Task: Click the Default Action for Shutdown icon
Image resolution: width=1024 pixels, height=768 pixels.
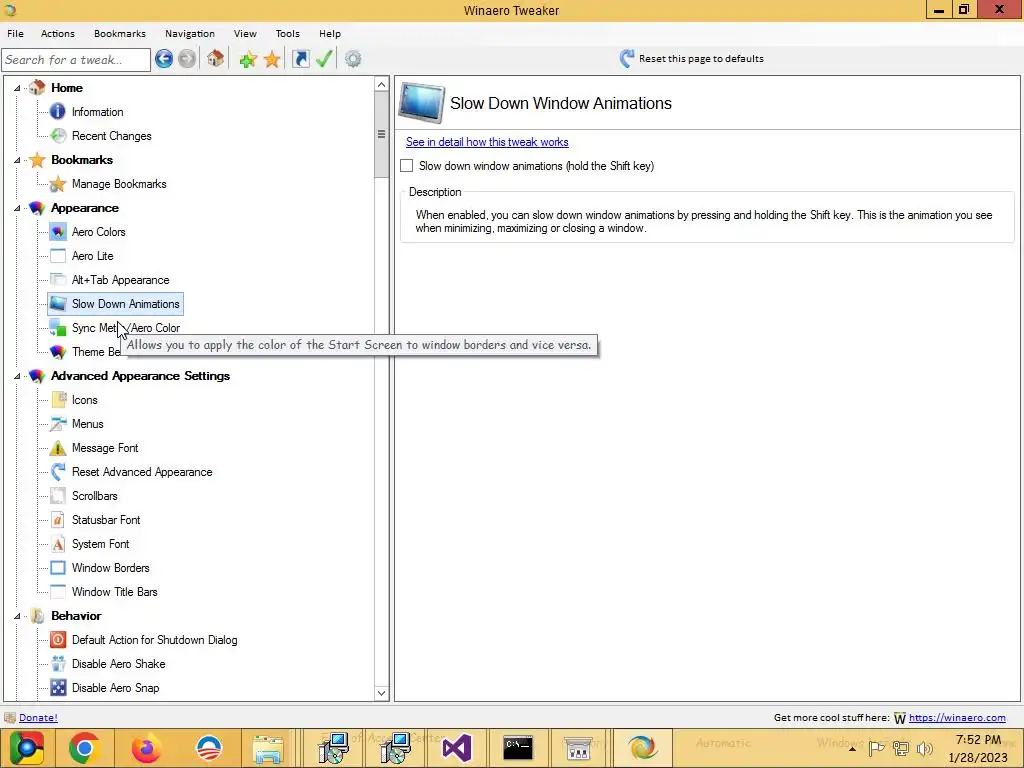Action: (57, 640)
